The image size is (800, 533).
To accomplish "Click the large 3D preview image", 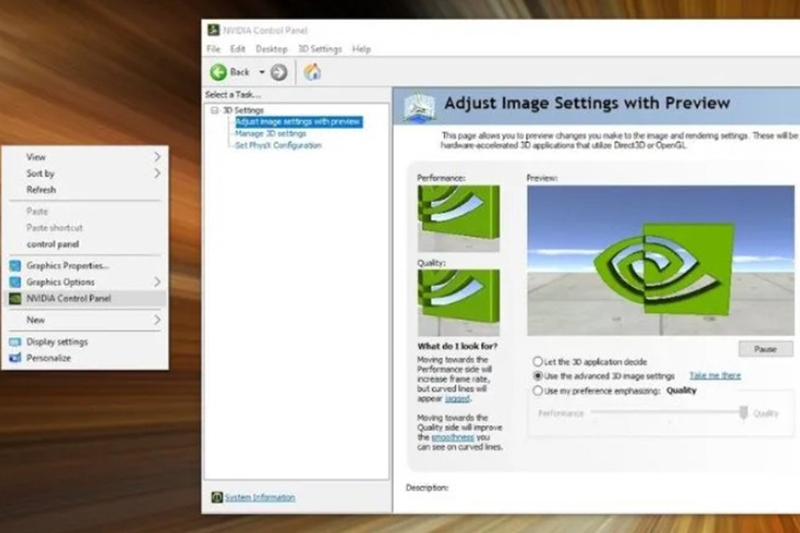I will [660, 260].
